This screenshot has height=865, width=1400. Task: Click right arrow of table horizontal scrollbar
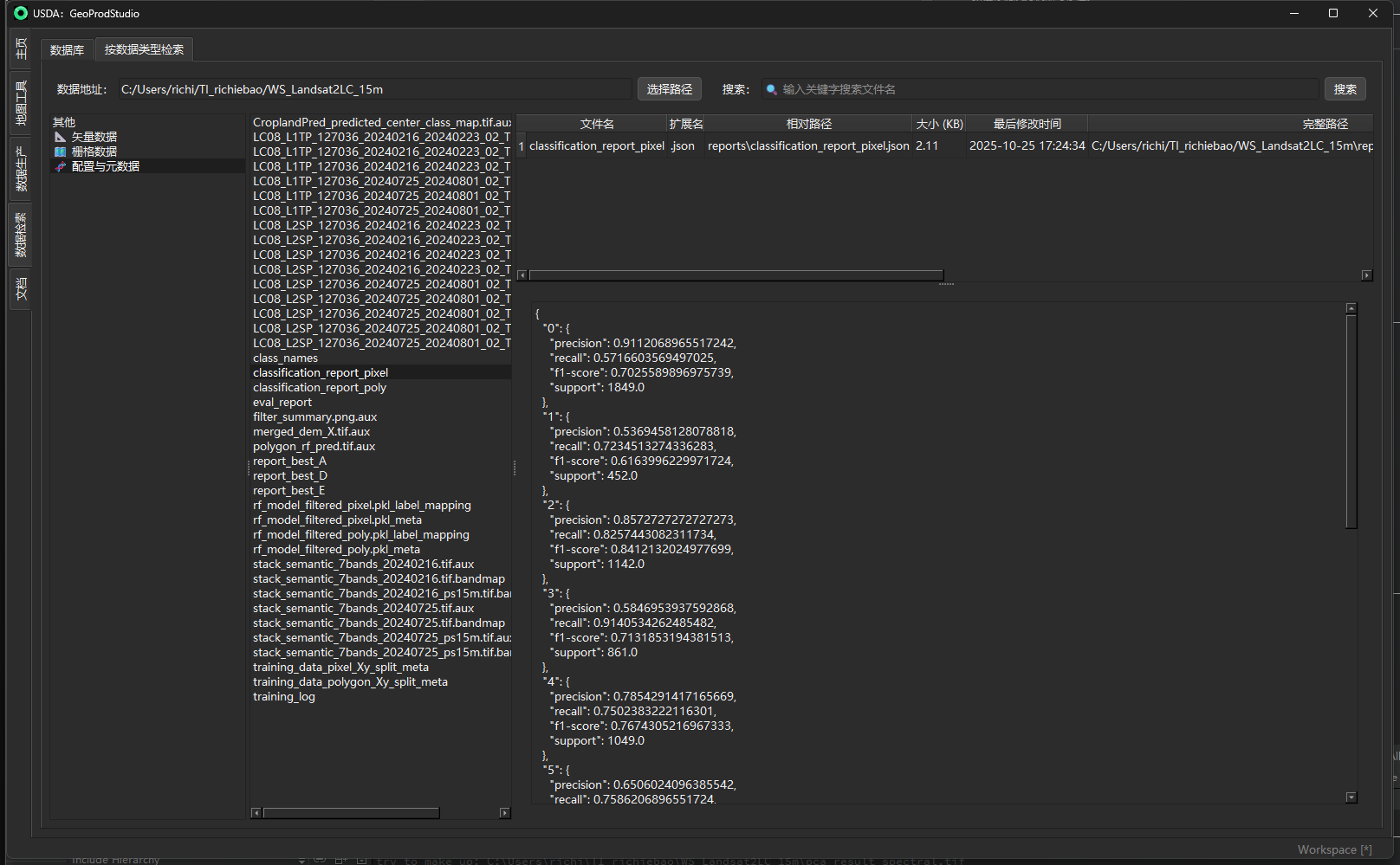[x=1366, y=275]
